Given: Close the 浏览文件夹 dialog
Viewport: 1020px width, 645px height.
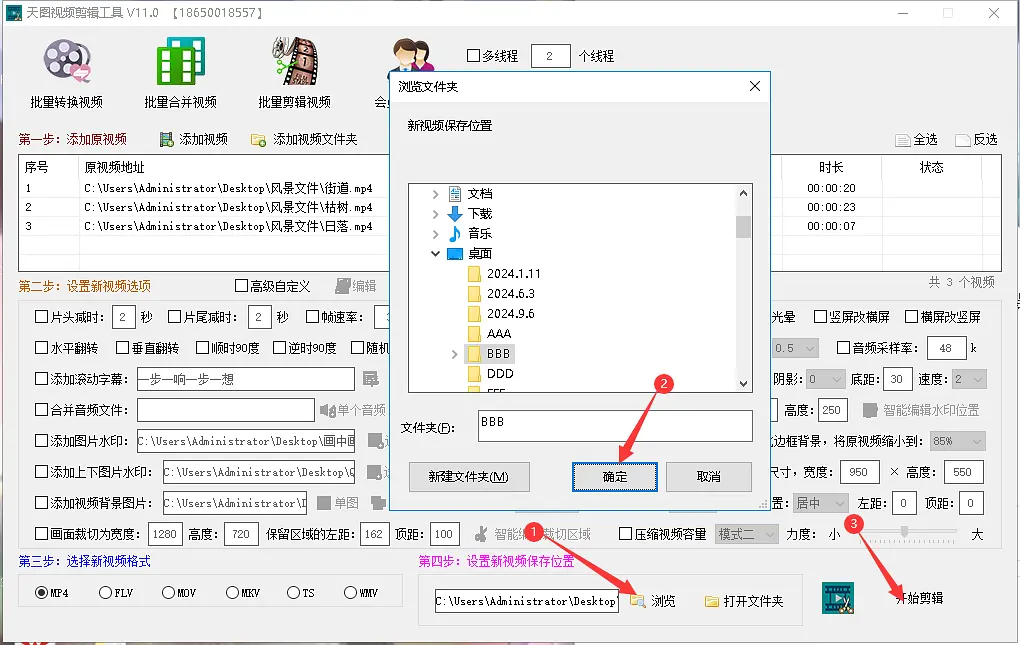Looking at the screenshot, I should click(x=755, y=86).
